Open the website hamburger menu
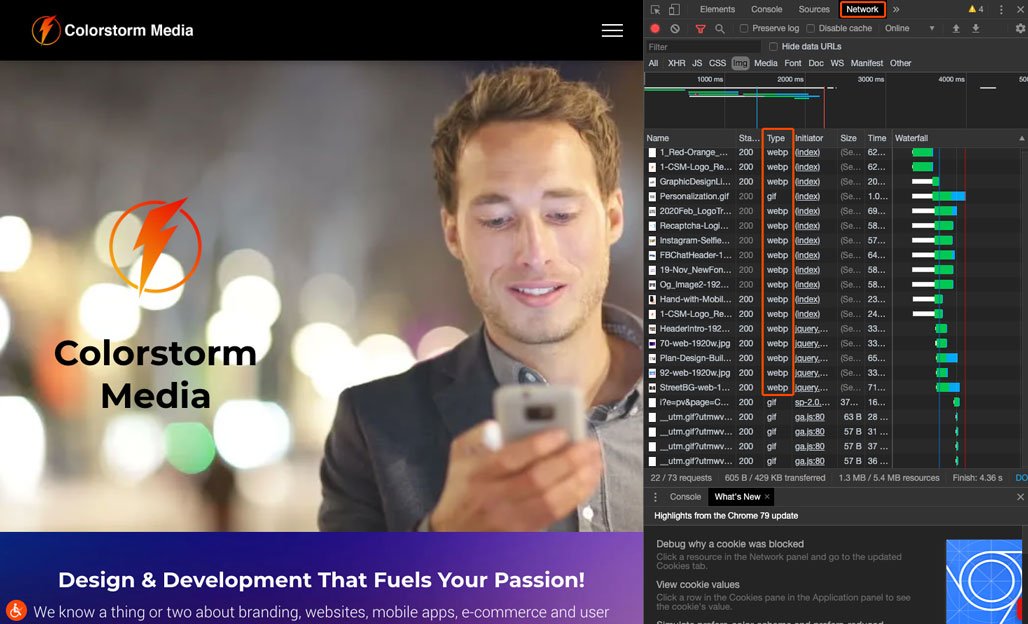The image size is (1028, 624). 612,30
